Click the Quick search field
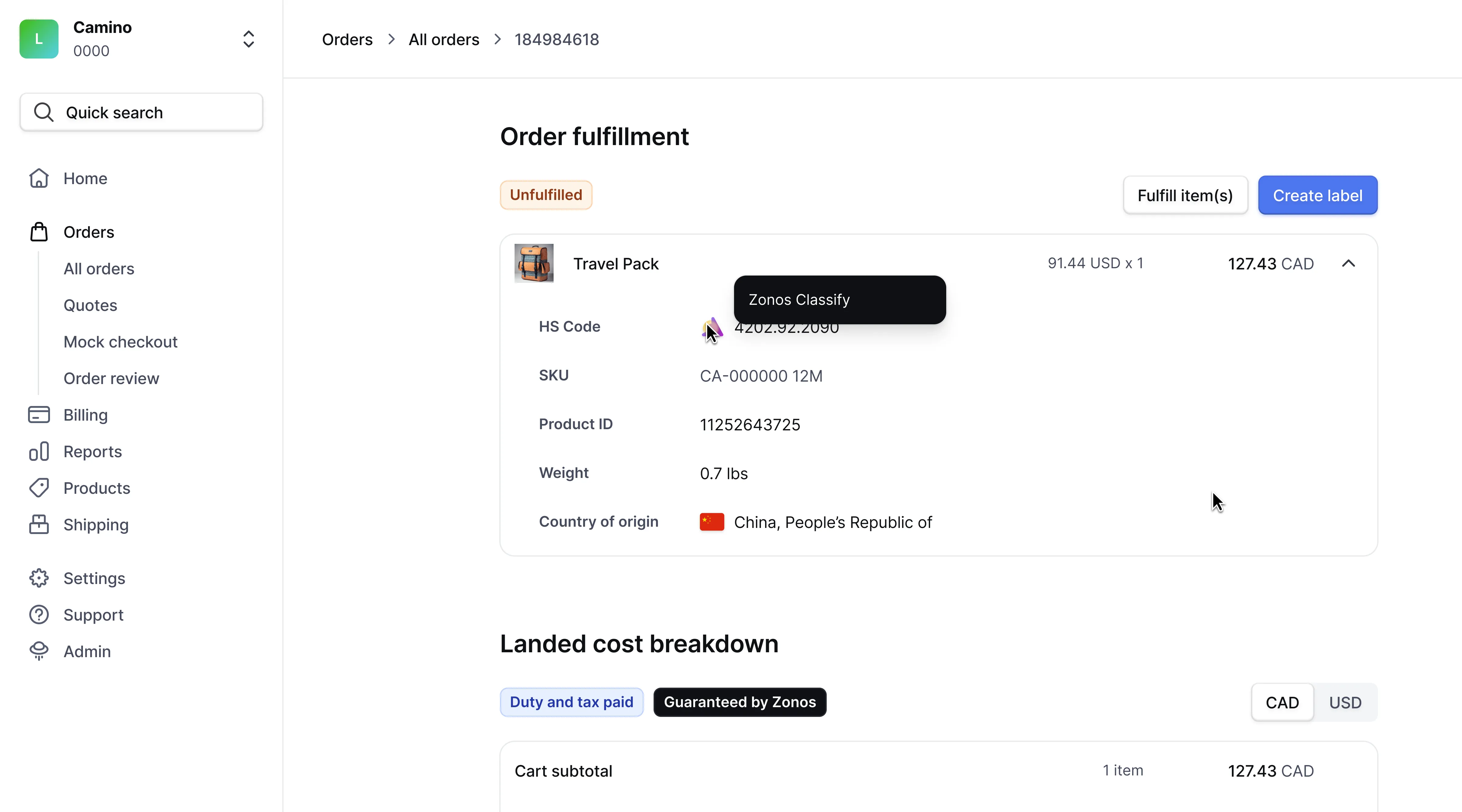Image resolution: width=1462 pixels, height=812 pixels. (x=141, y=112)
